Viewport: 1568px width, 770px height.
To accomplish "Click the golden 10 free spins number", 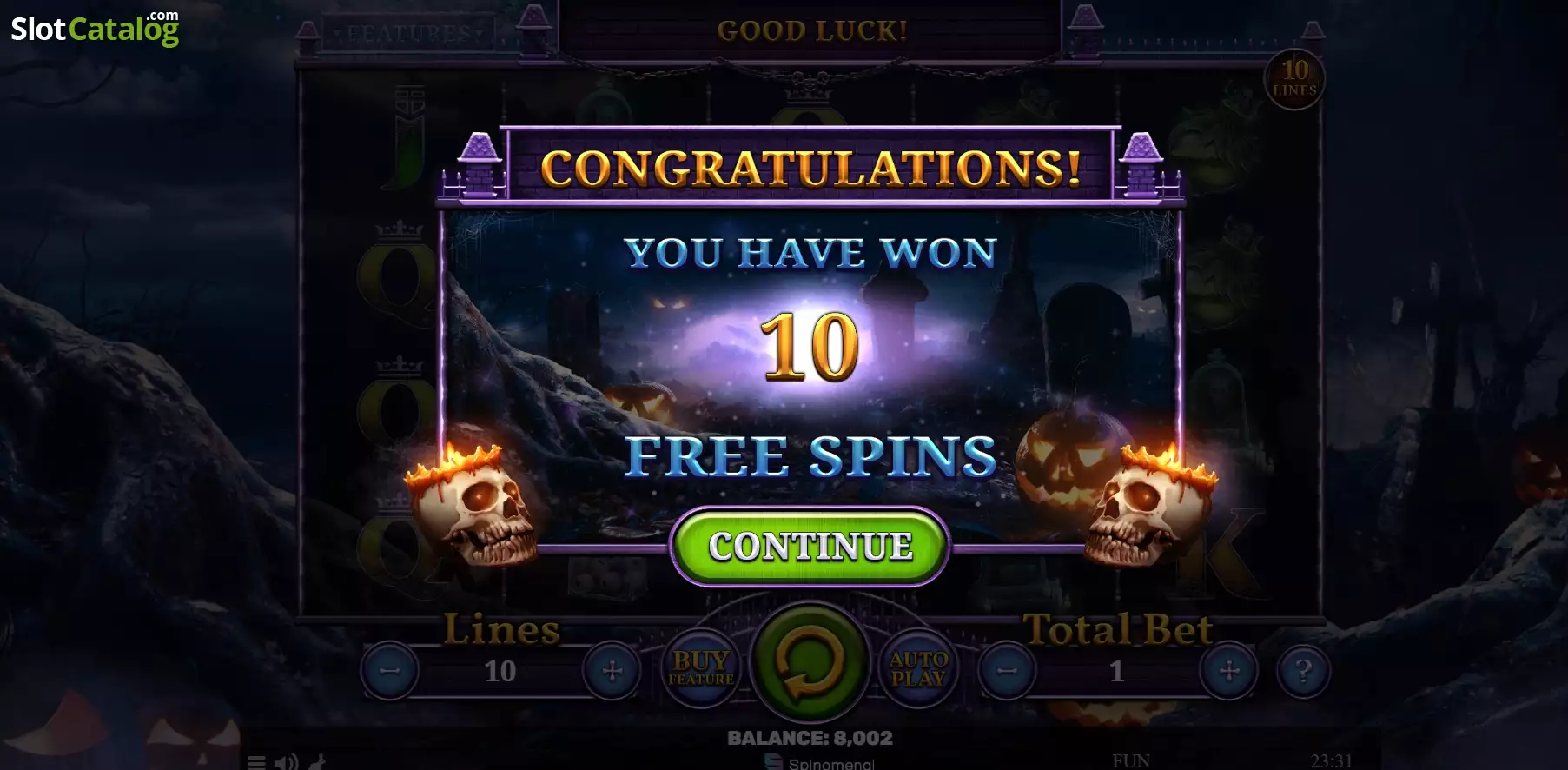I will point(810,348).
